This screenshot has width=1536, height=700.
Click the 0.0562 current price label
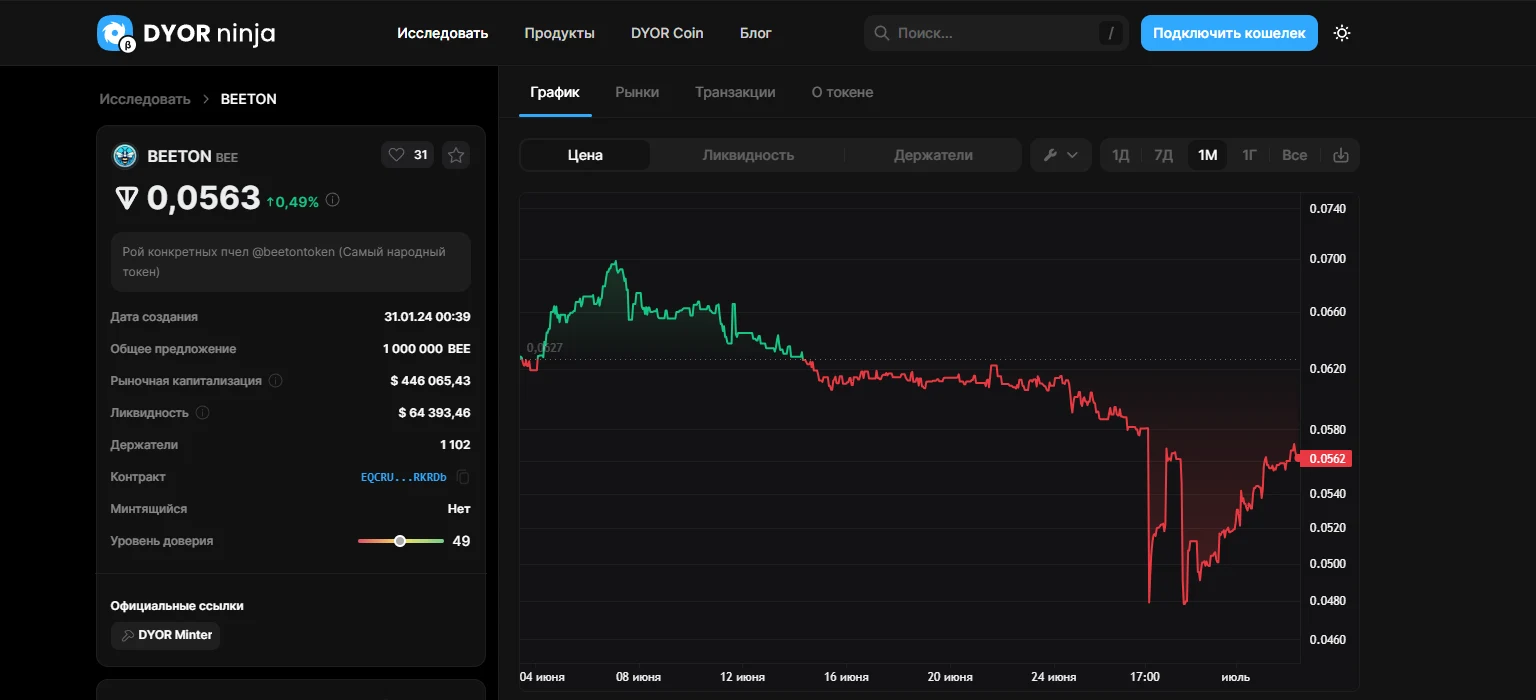click(x=1325, y=459)
